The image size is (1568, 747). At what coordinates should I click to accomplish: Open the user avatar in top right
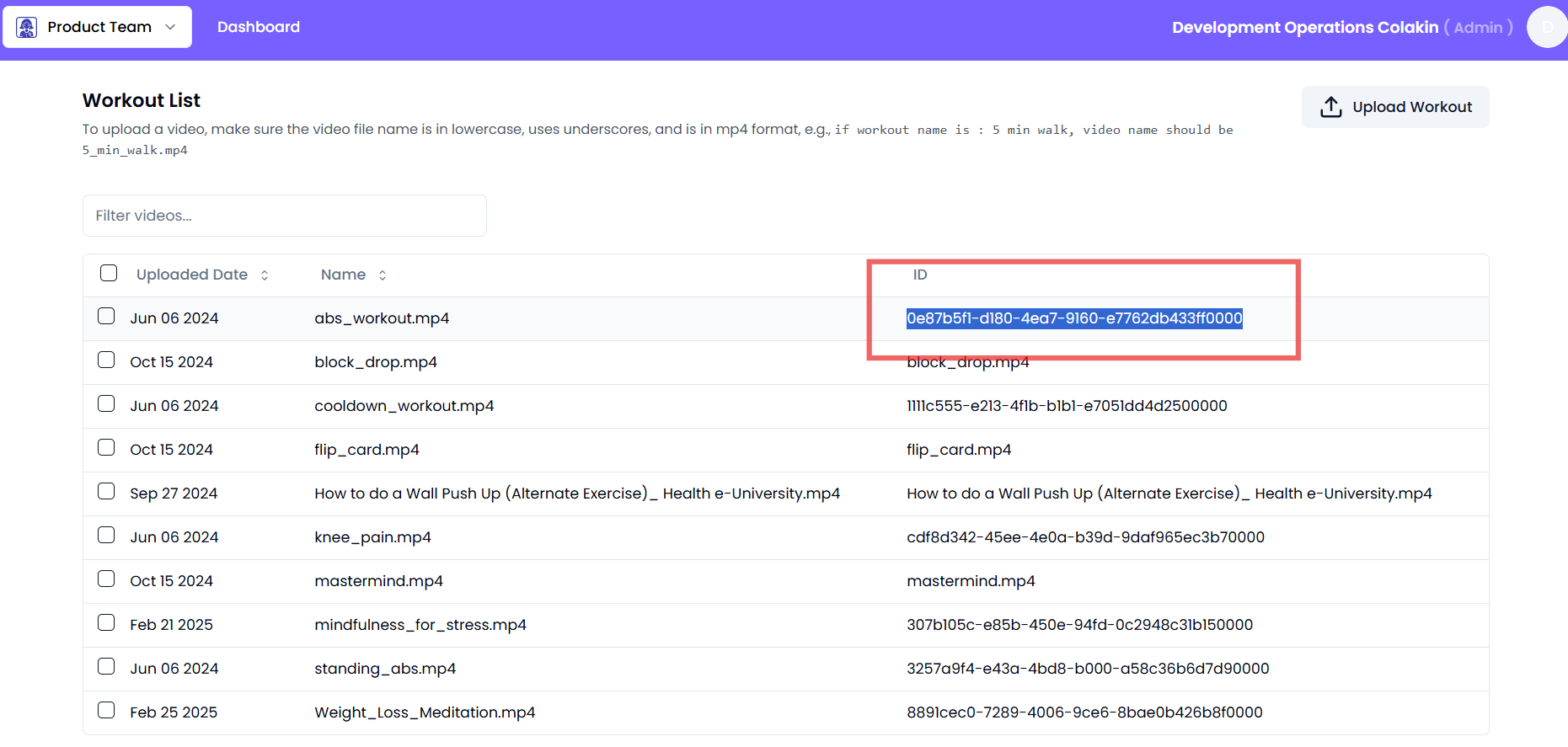[1546, 27]
